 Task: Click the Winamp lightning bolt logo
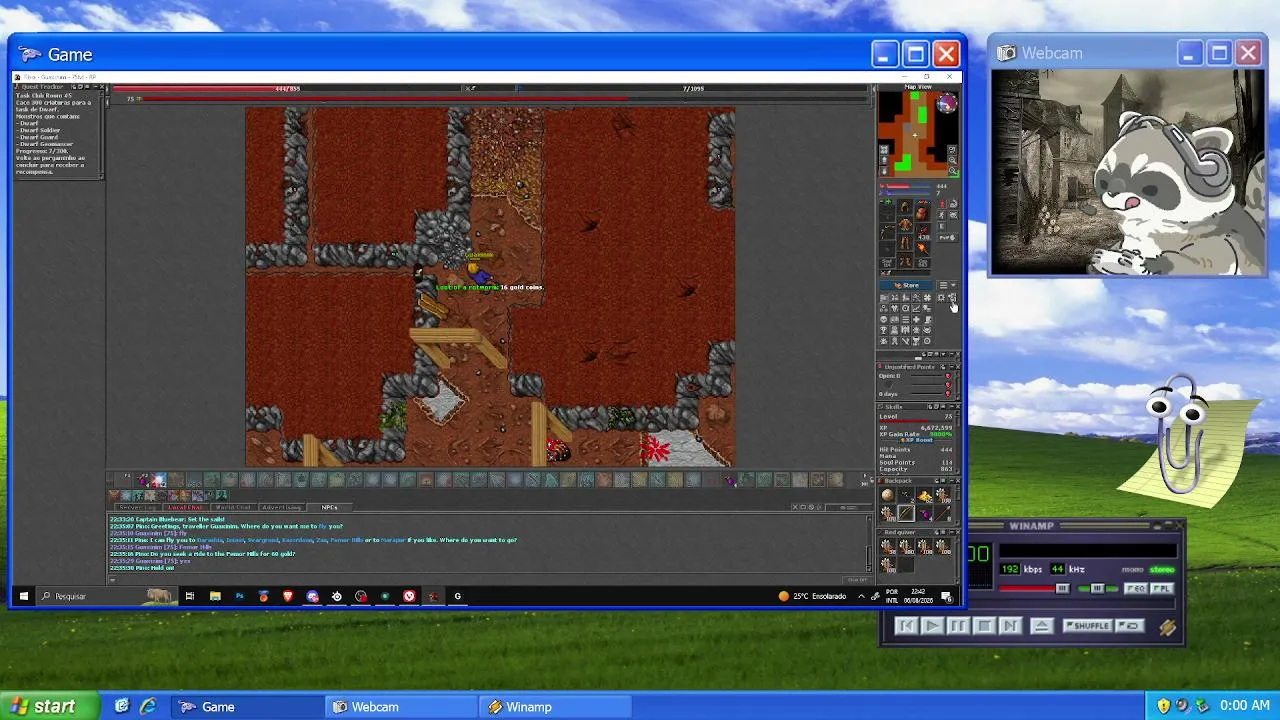1168,627
